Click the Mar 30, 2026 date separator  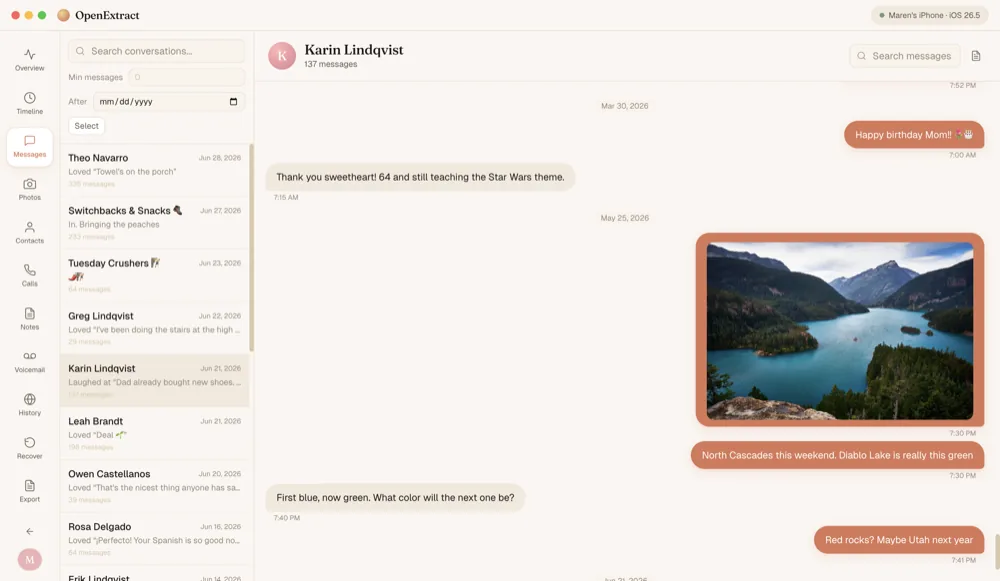click(x=624, y=106)
